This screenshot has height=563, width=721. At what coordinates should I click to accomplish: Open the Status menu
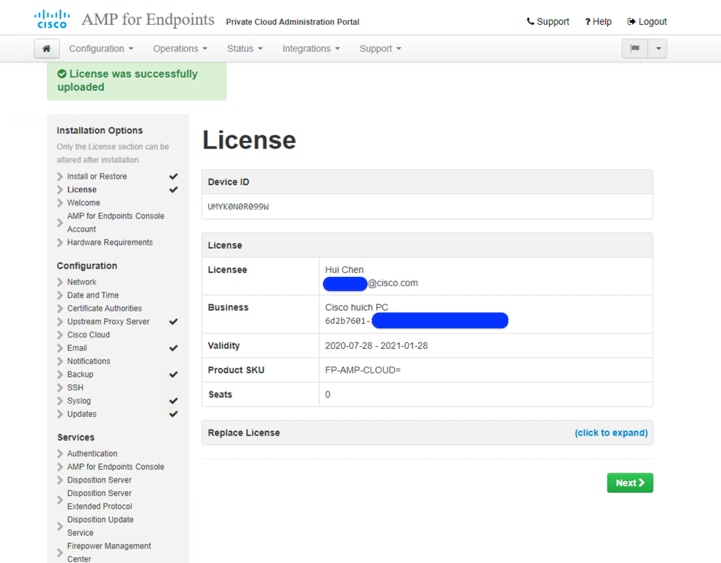point(245,49)
